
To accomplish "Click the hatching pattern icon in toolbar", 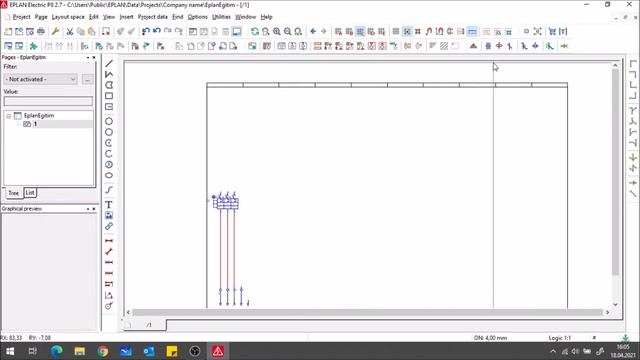I will (444, 46).
